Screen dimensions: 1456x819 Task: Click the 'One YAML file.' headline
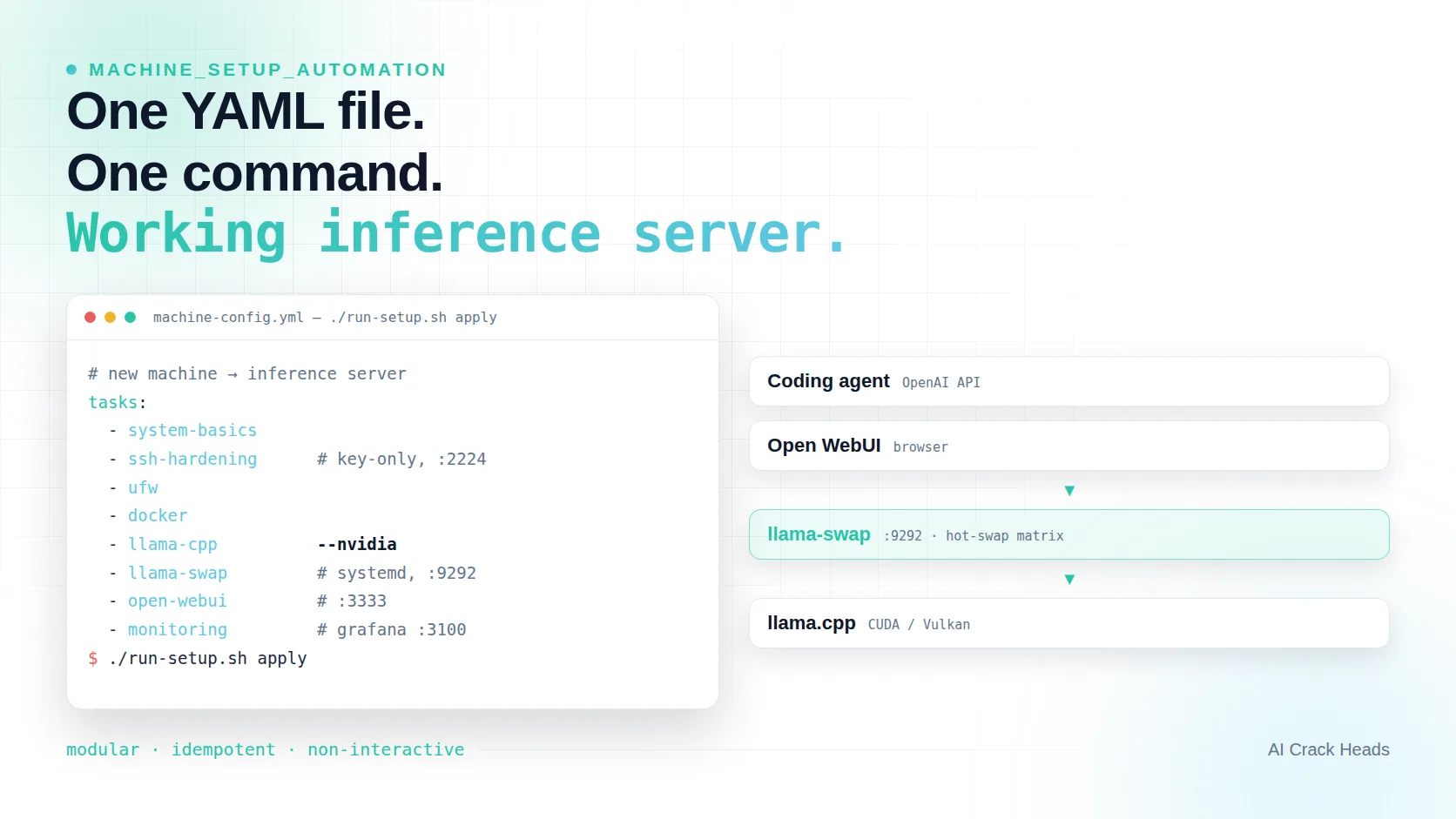click(x=246, y=111)
